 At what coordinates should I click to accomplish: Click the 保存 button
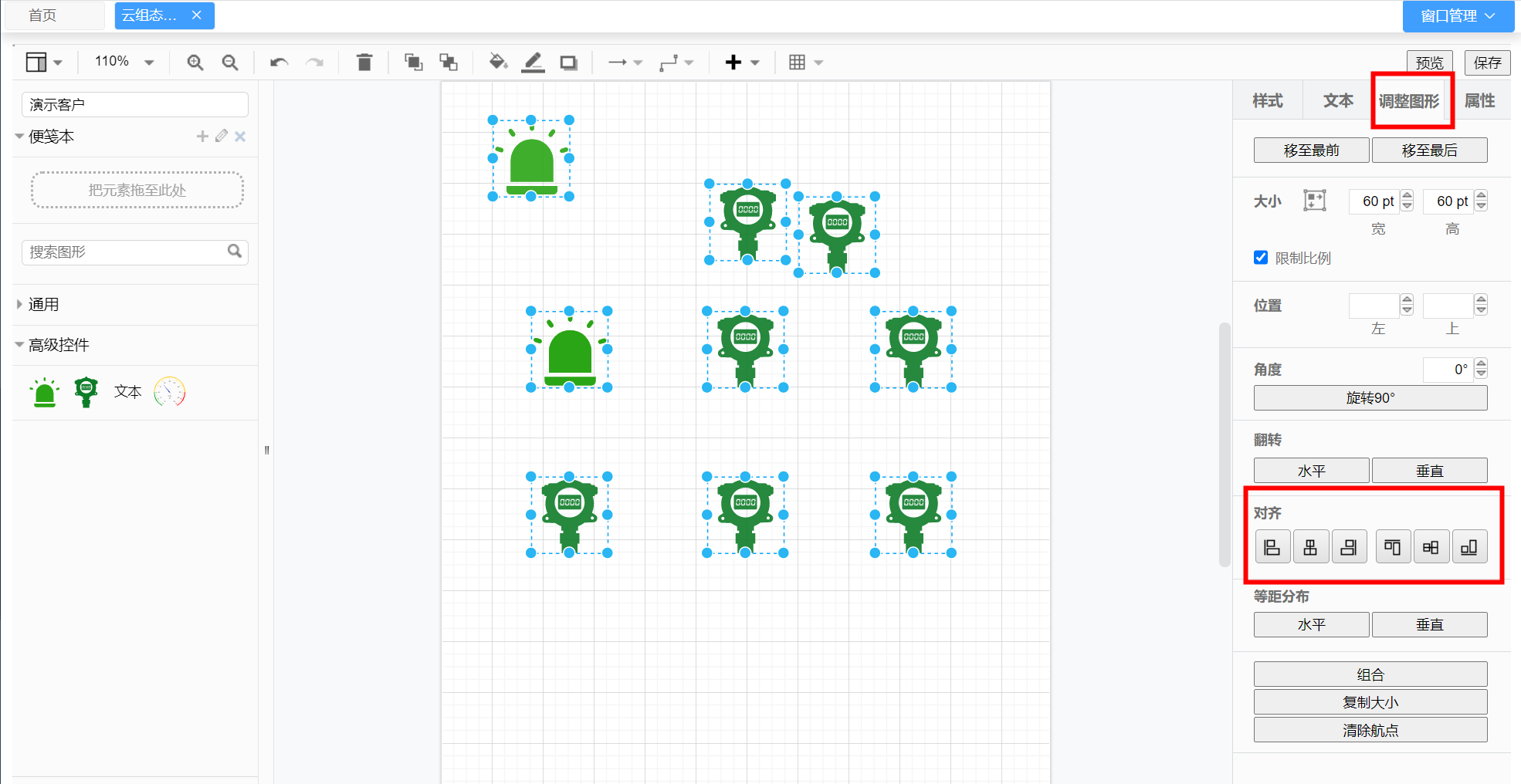click(1487, 63)
